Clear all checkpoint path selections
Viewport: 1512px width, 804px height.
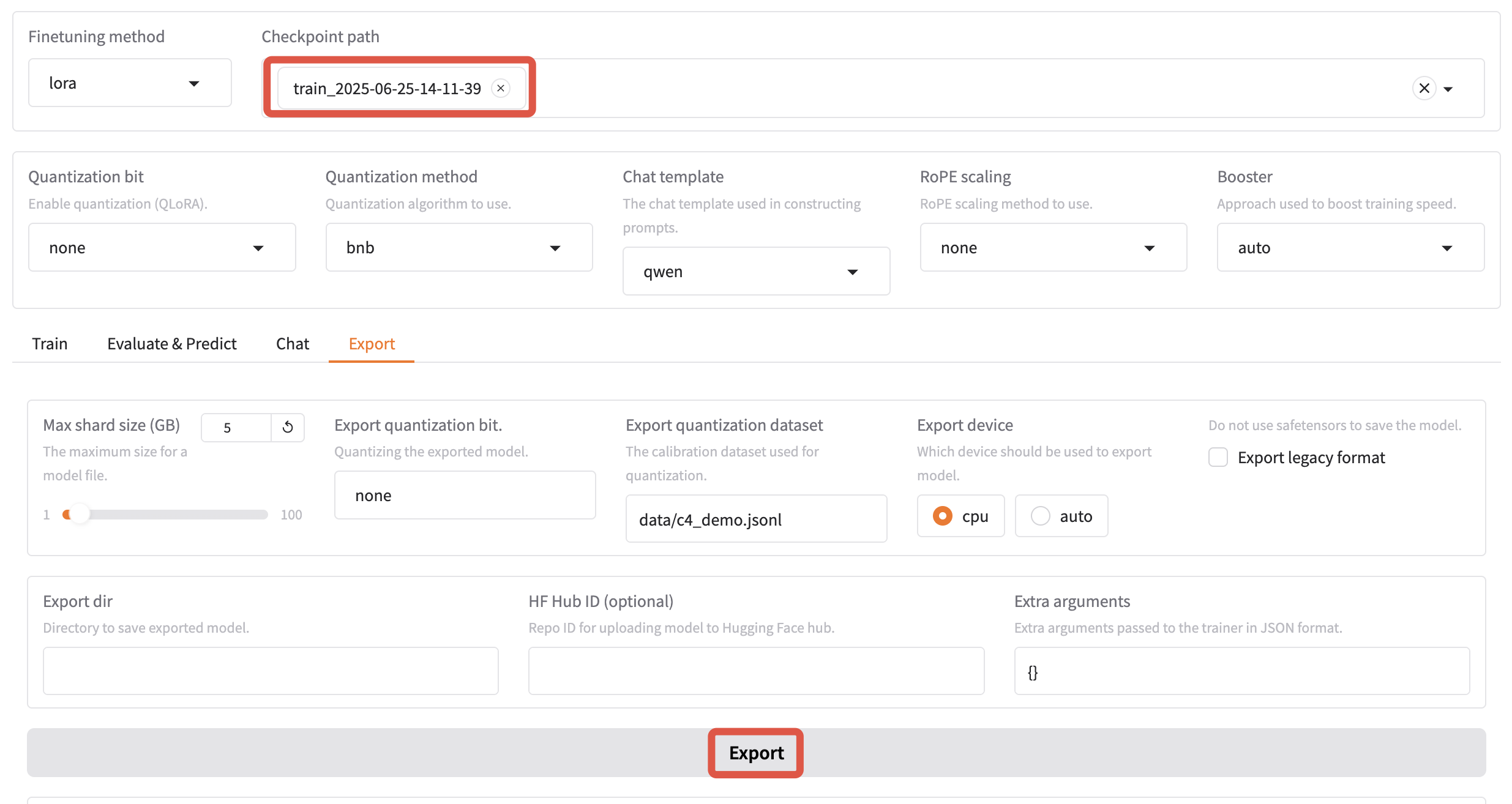[x=1424, y=88]
